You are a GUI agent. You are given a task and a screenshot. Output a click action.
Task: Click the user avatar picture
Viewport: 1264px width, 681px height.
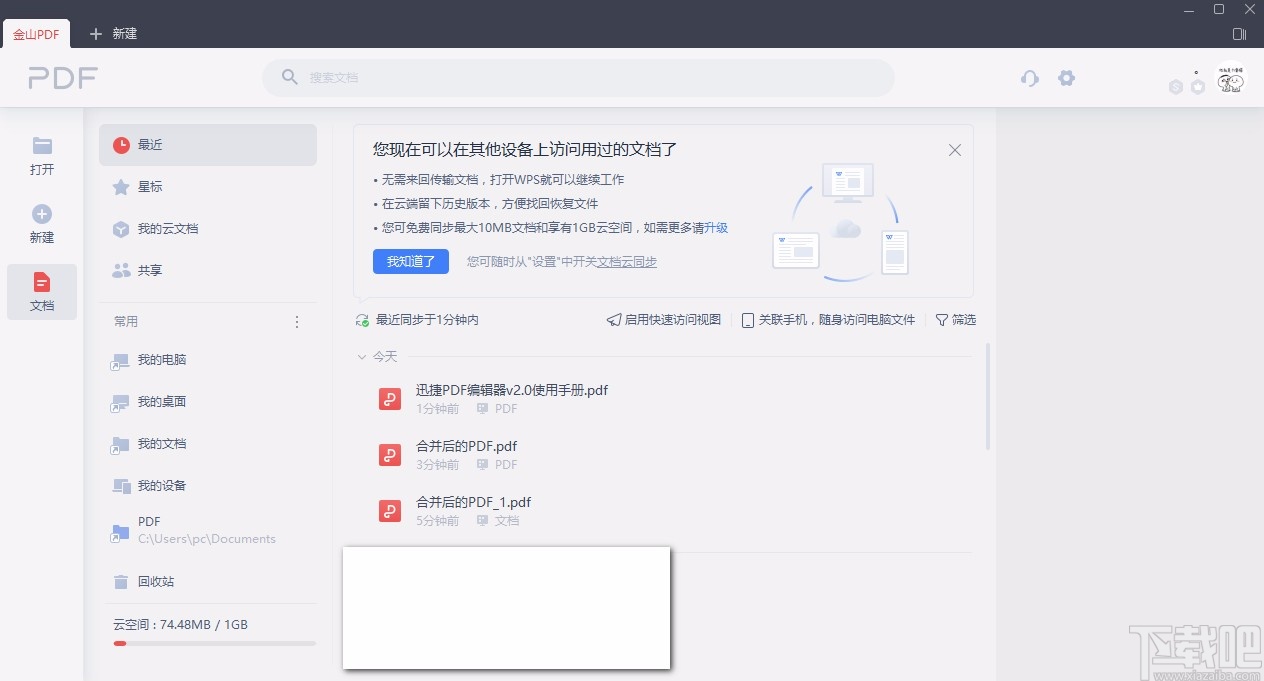[x=1230, y=80]
